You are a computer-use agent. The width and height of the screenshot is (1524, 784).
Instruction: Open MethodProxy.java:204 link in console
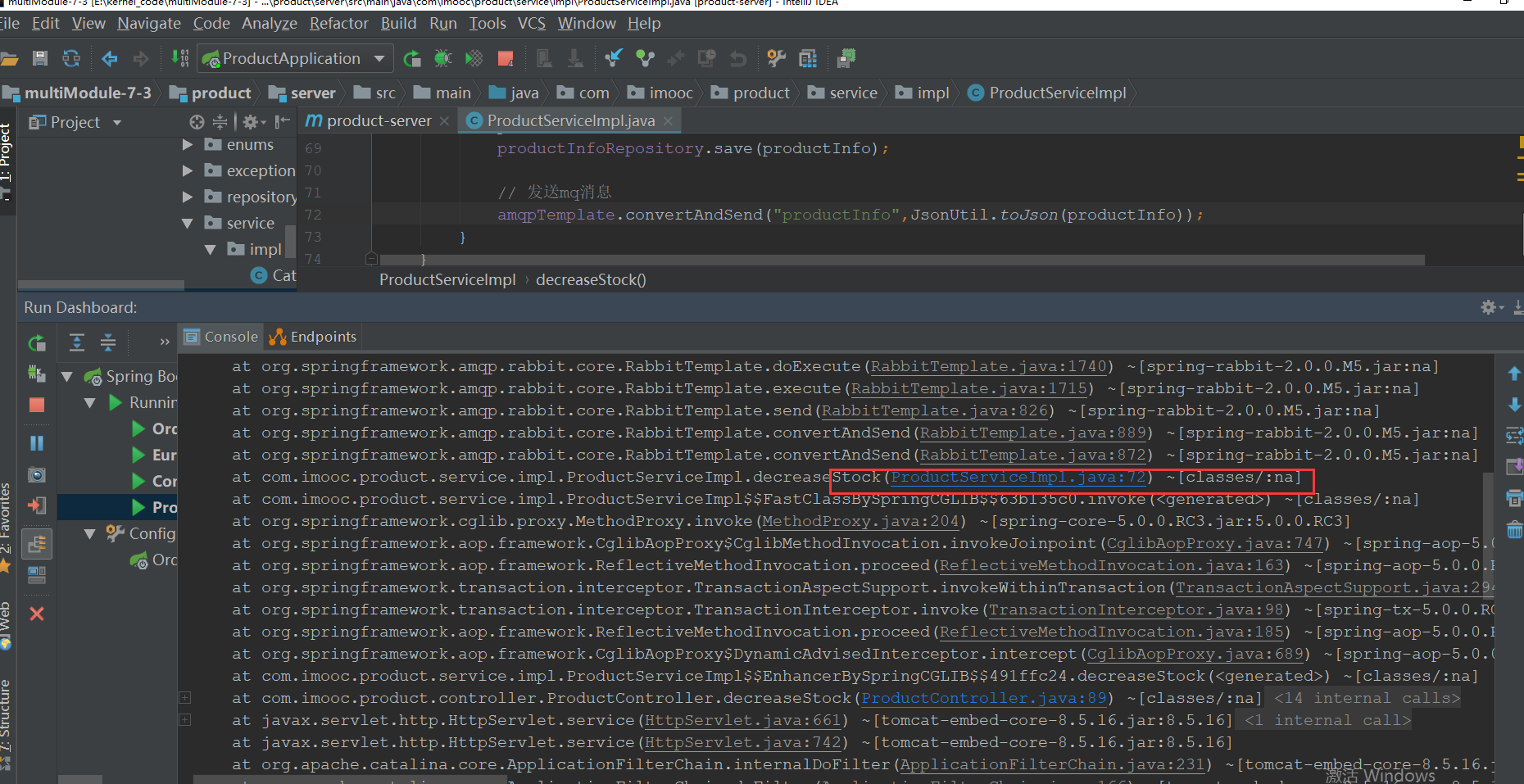(860, 522)
